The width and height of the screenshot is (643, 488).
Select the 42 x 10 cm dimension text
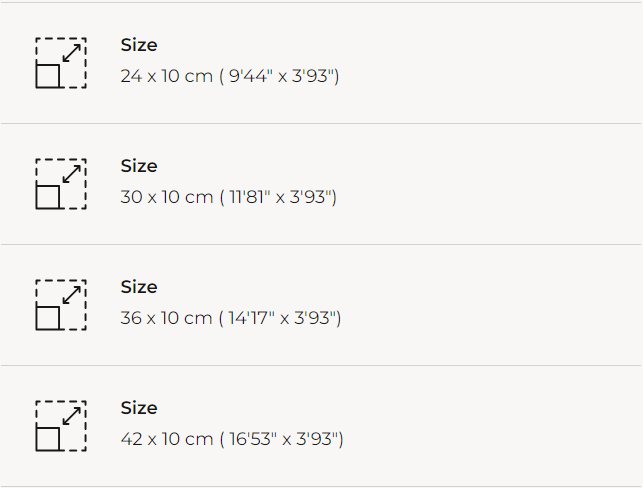click(166, 439)
